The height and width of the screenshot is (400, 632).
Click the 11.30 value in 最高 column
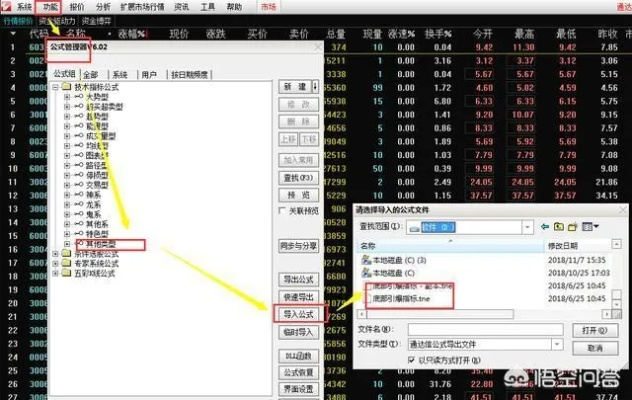tap(524, 47)
